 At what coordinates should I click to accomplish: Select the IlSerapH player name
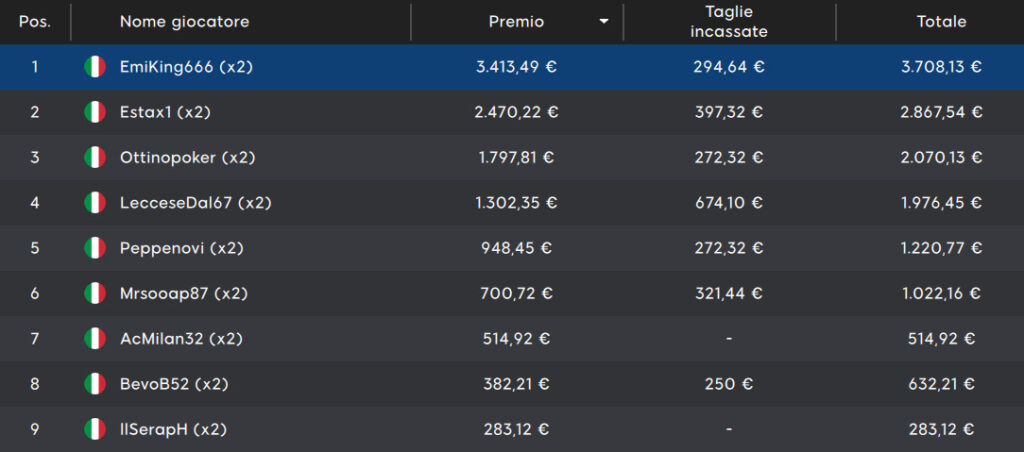click(173, 429)
